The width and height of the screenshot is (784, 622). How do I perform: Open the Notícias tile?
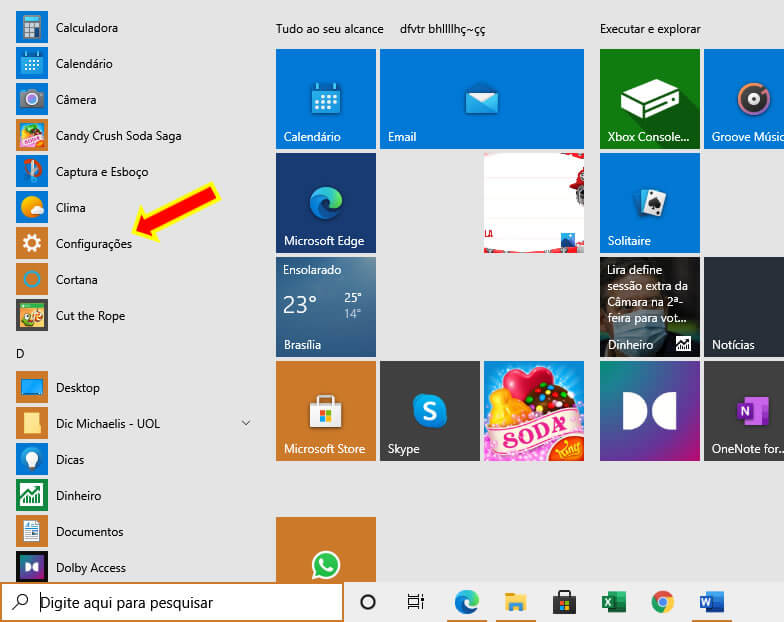pos(744,306)
